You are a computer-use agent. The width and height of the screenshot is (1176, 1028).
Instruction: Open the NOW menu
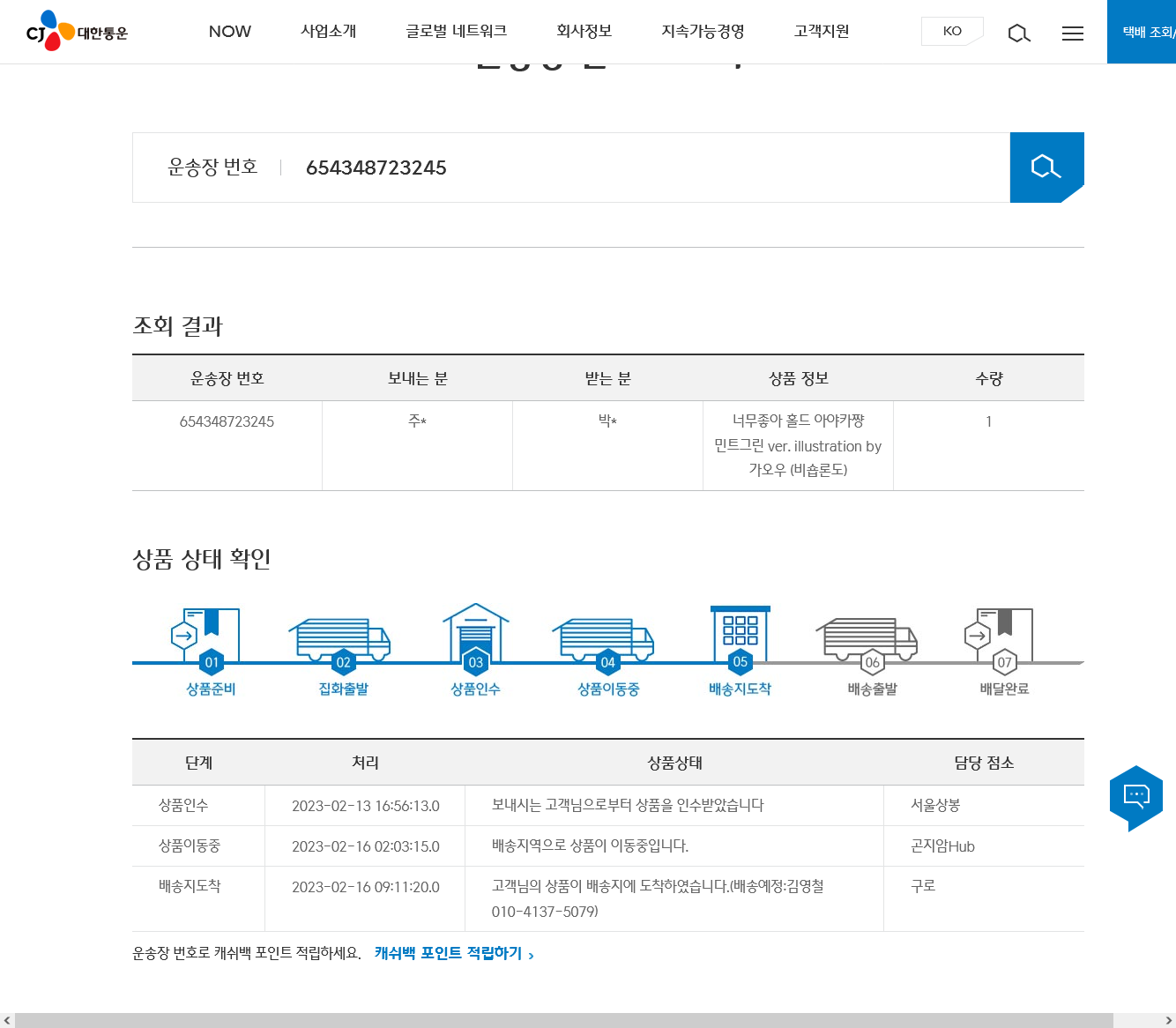point(230,32)
